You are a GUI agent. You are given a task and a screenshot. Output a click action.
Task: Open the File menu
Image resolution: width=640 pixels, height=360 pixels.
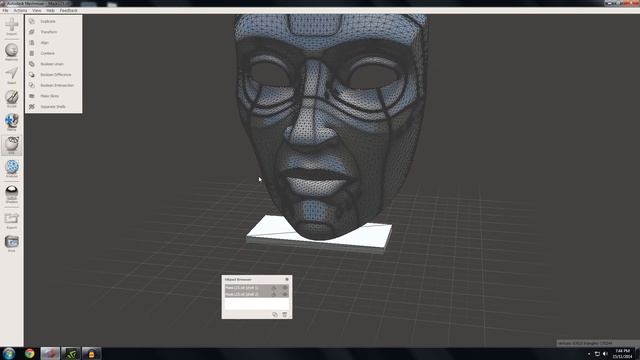click(x=5, y=10)
